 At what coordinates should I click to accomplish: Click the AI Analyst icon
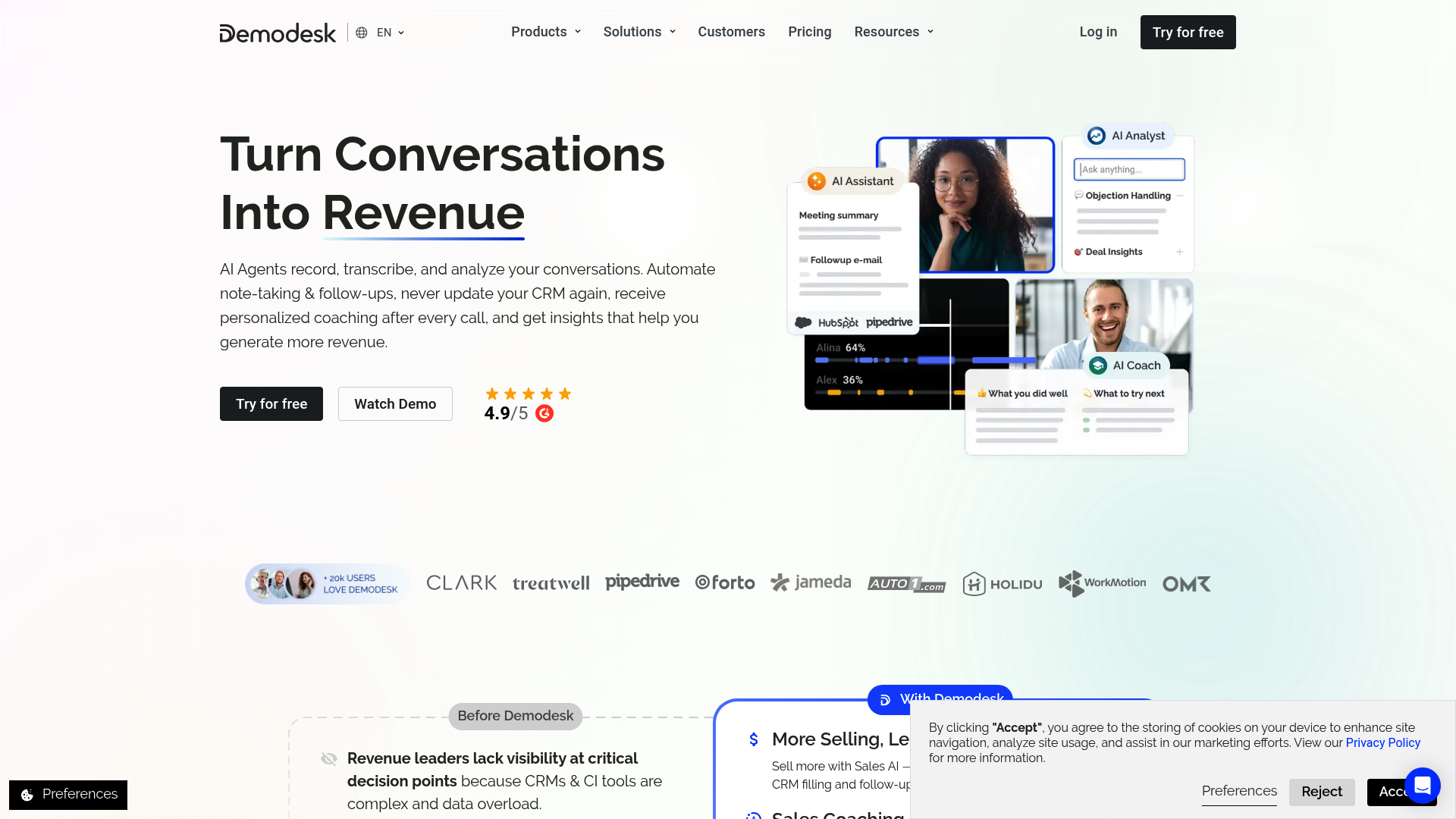1097,136
